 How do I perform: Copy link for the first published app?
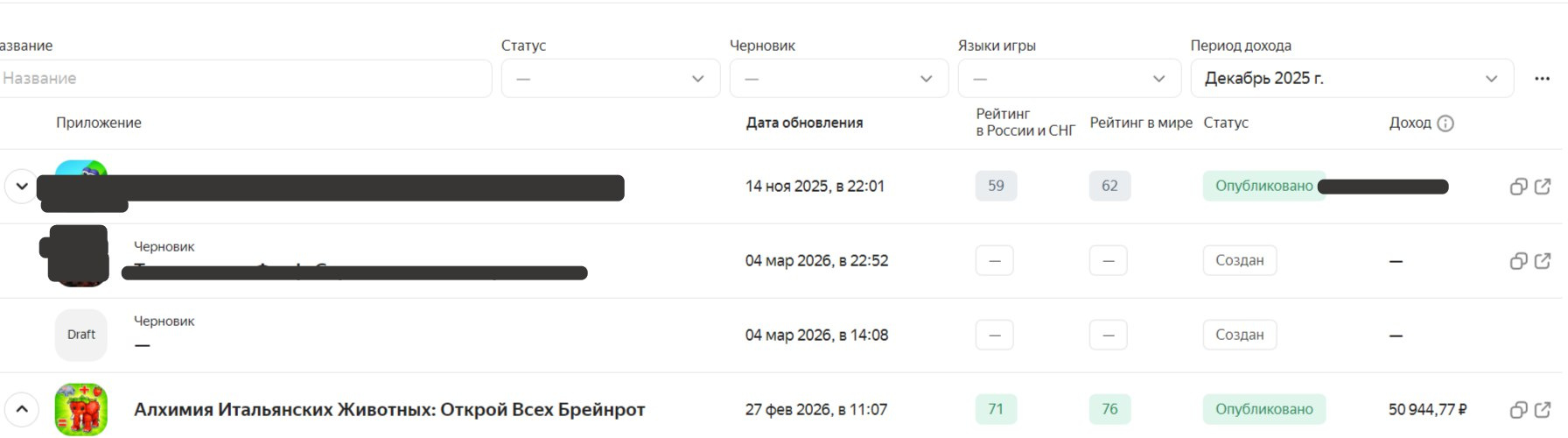coord(1518,187)
